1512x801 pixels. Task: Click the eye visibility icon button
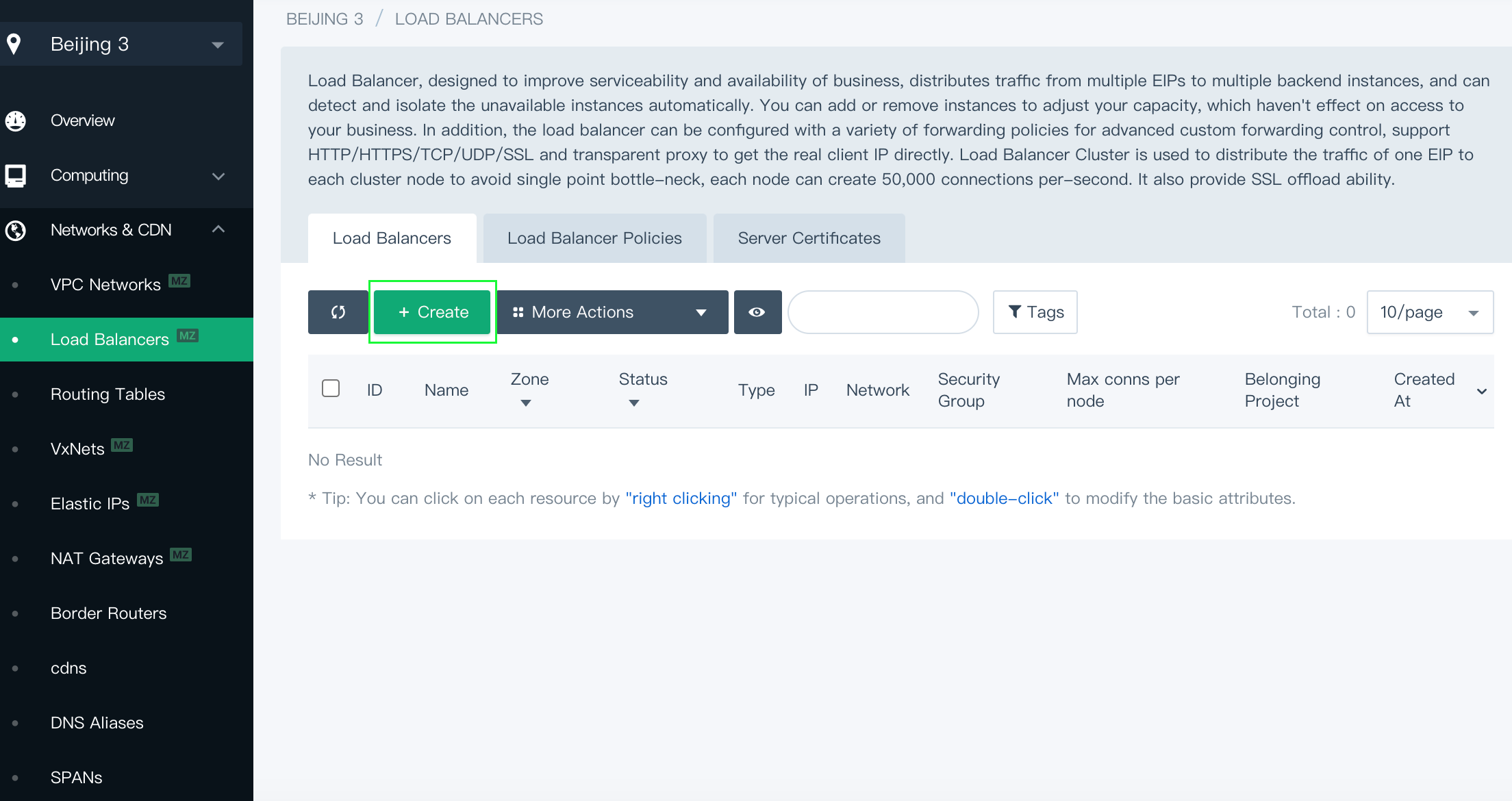757,312
